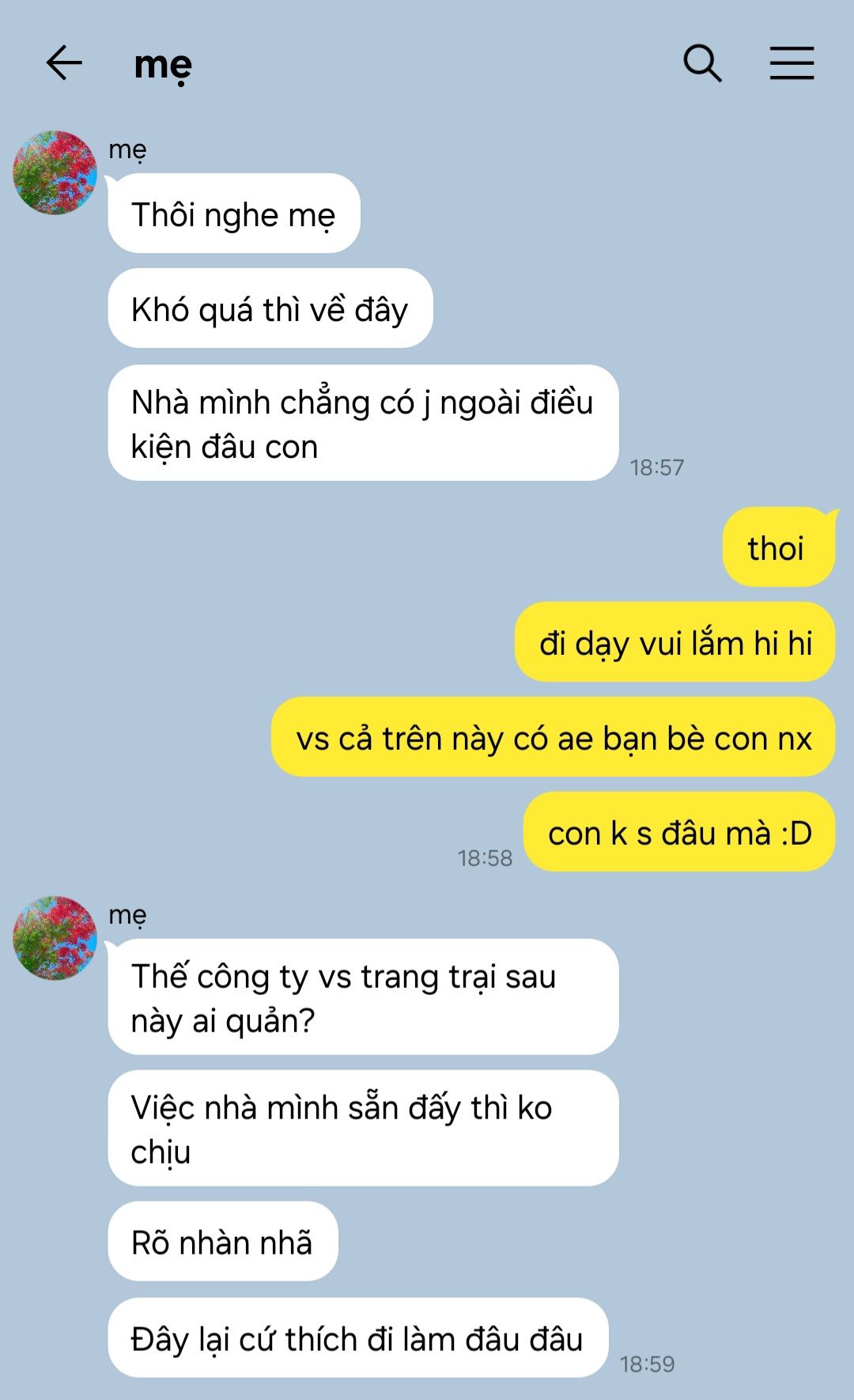Image resolution: width=854 pixels, height=1400 pixels.
Task: Tap the chat title mẹ
Action: [163, 65]
